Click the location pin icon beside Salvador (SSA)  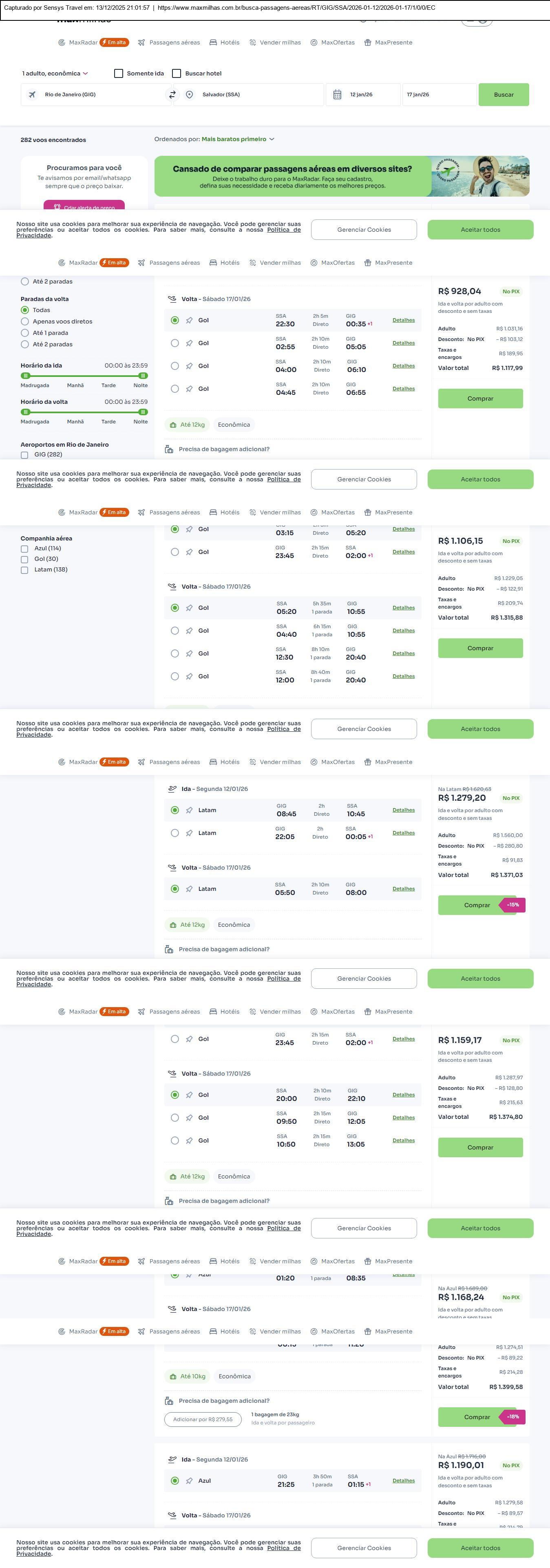[x=190, y=95]
